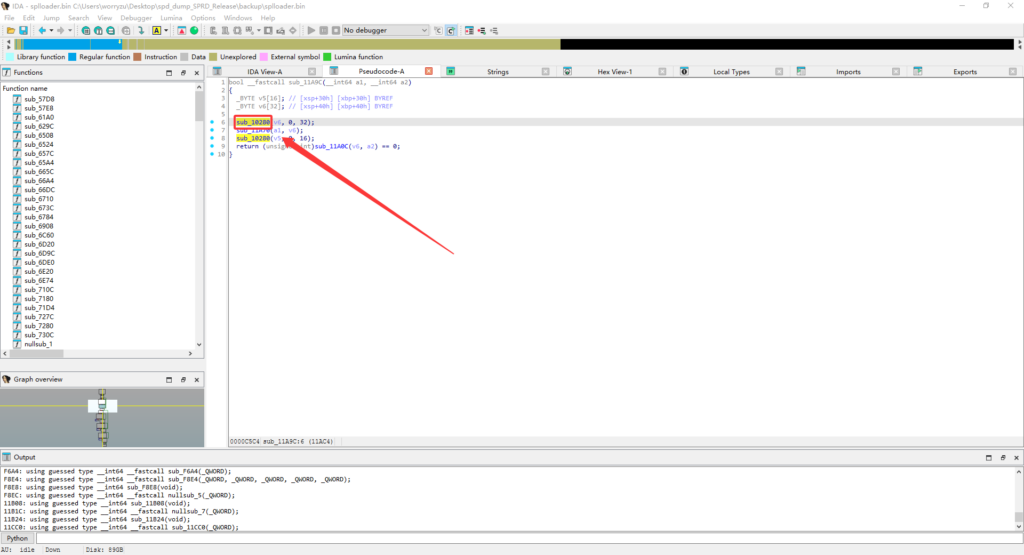Switch to the Exports tab

coord(965,72)
